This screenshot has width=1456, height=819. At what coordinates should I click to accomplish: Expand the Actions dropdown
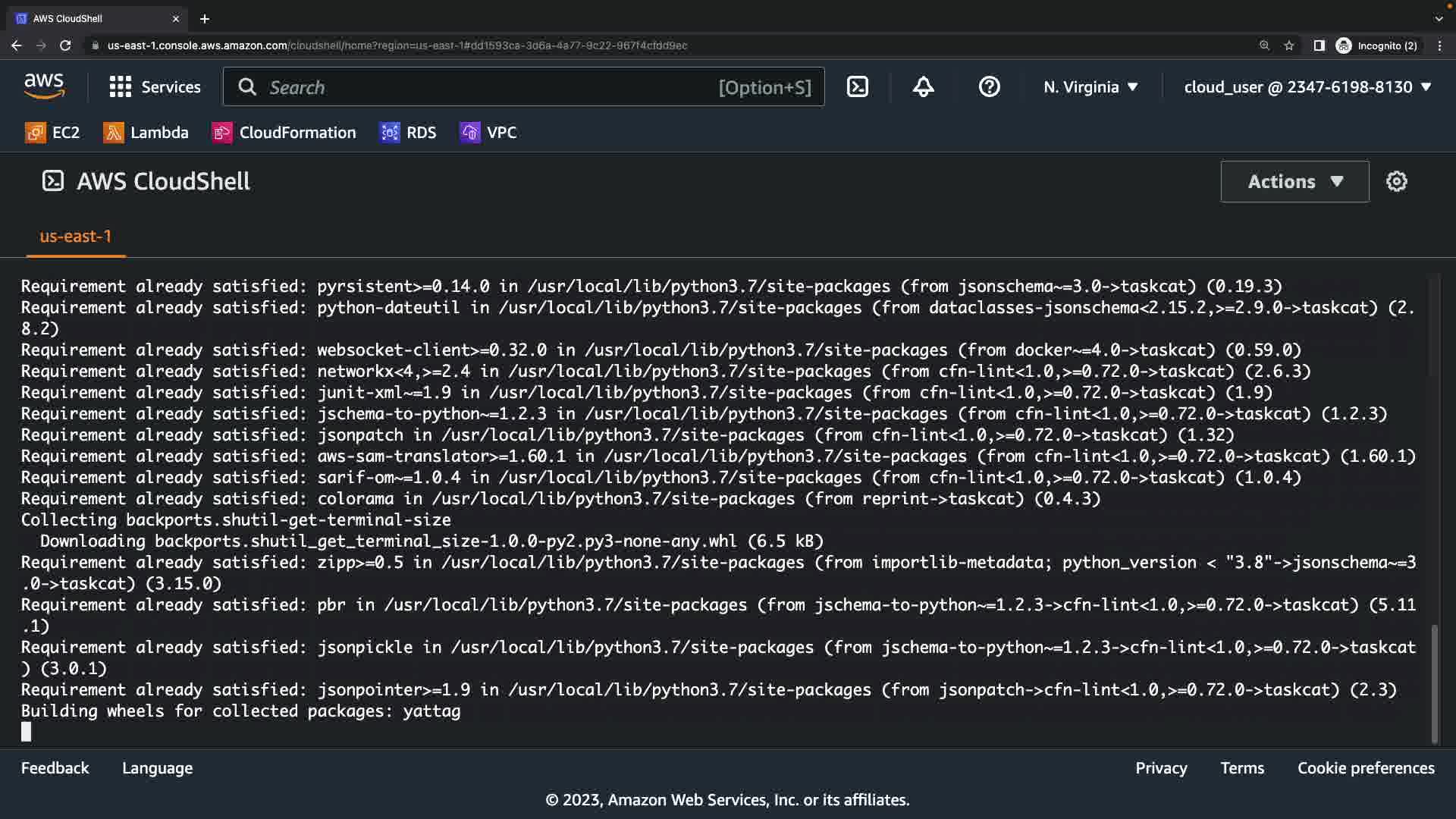pyautogui.click(x=1294, y=181)
